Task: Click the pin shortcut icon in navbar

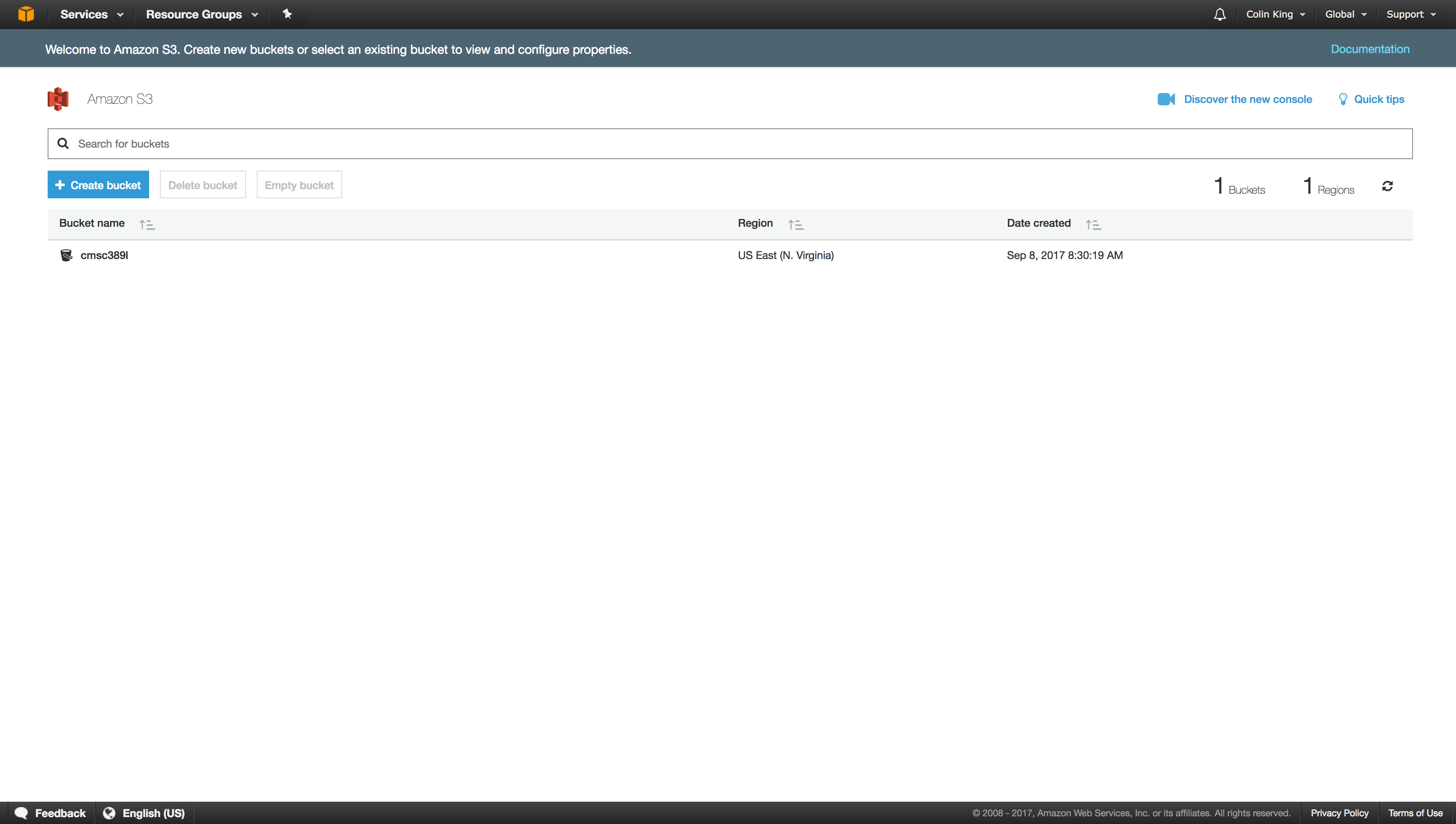Action: 287,14
